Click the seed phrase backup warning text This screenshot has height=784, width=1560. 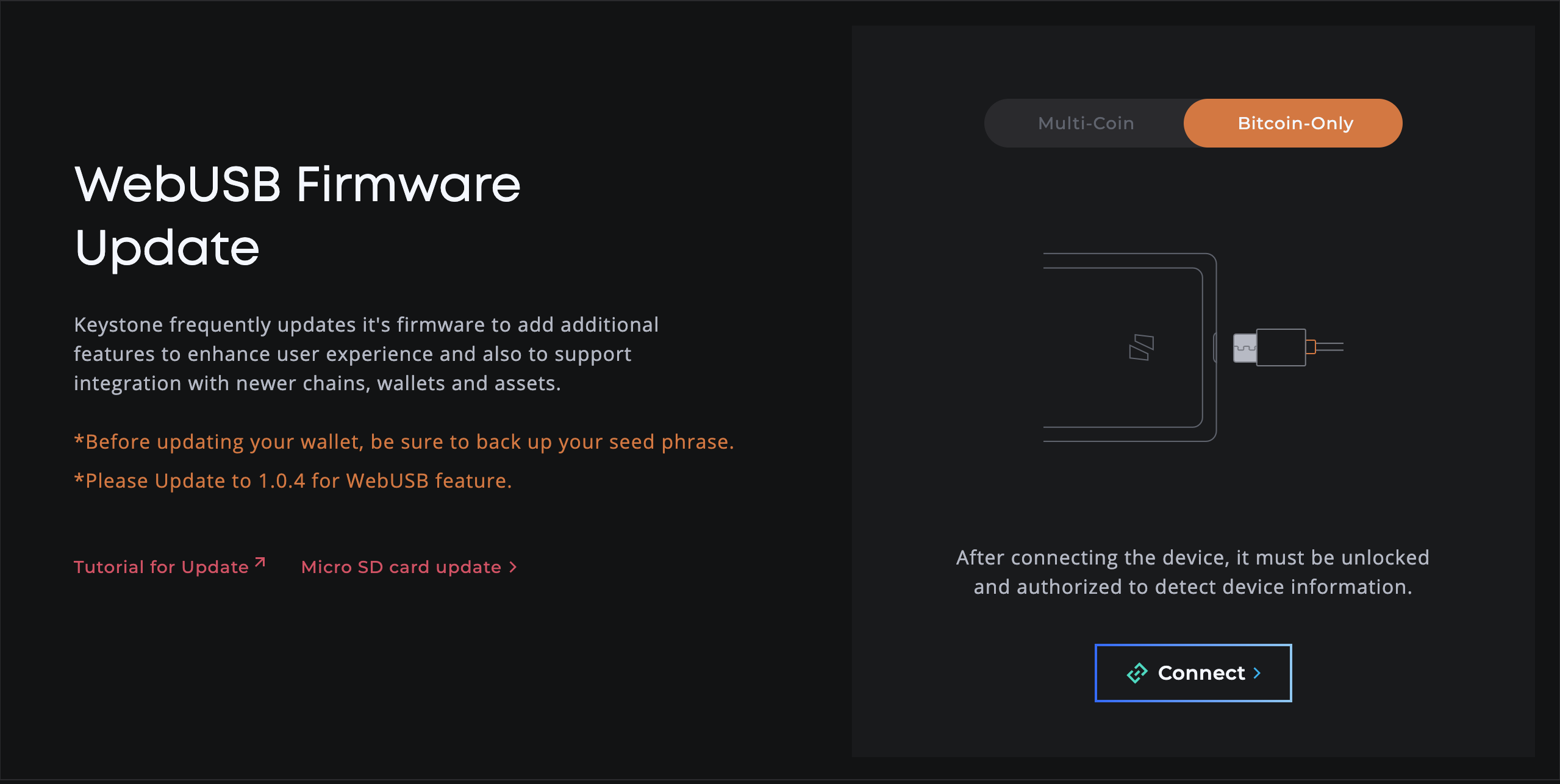[404, 441]
